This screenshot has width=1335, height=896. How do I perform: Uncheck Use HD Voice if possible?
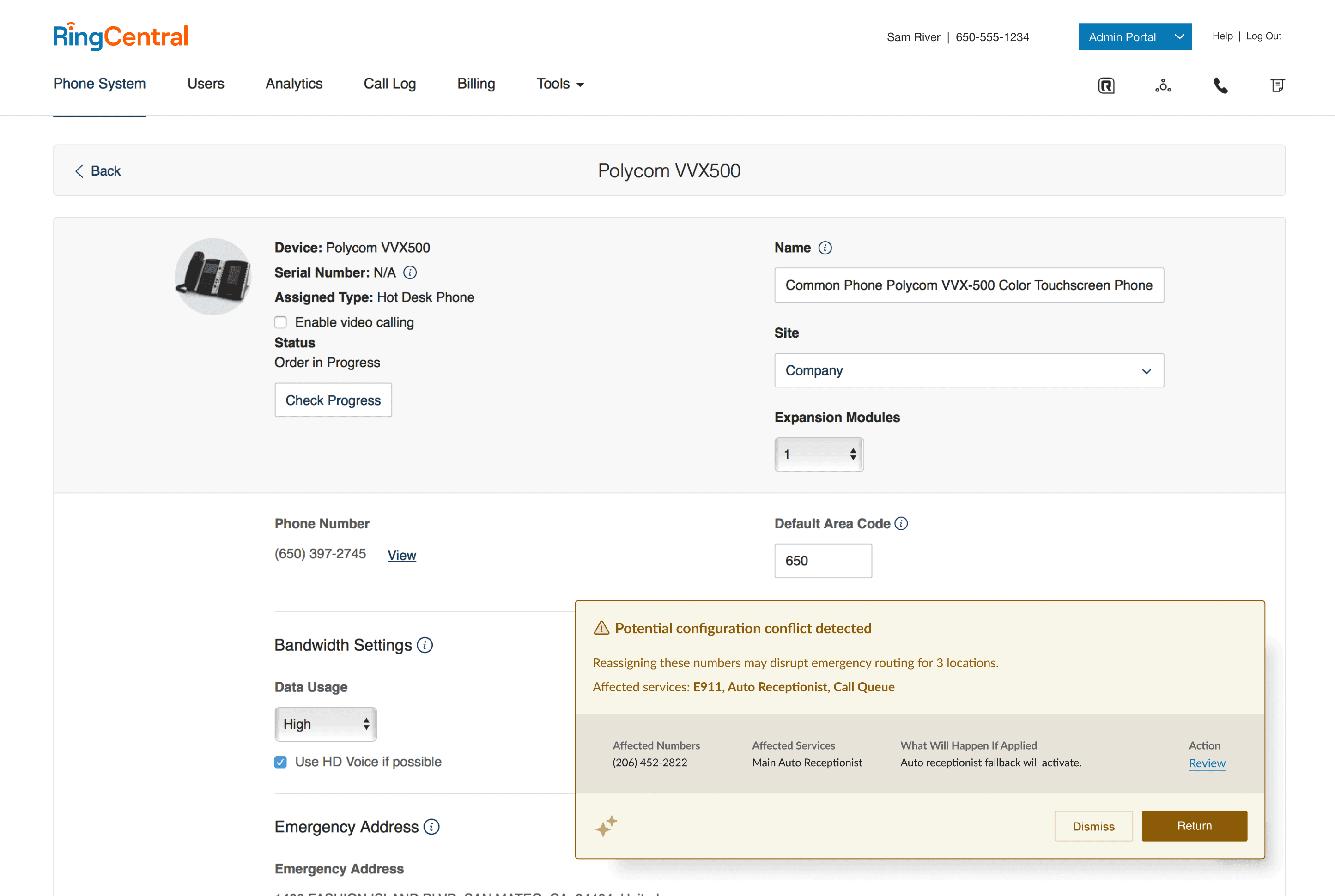(x=280, y=762)
